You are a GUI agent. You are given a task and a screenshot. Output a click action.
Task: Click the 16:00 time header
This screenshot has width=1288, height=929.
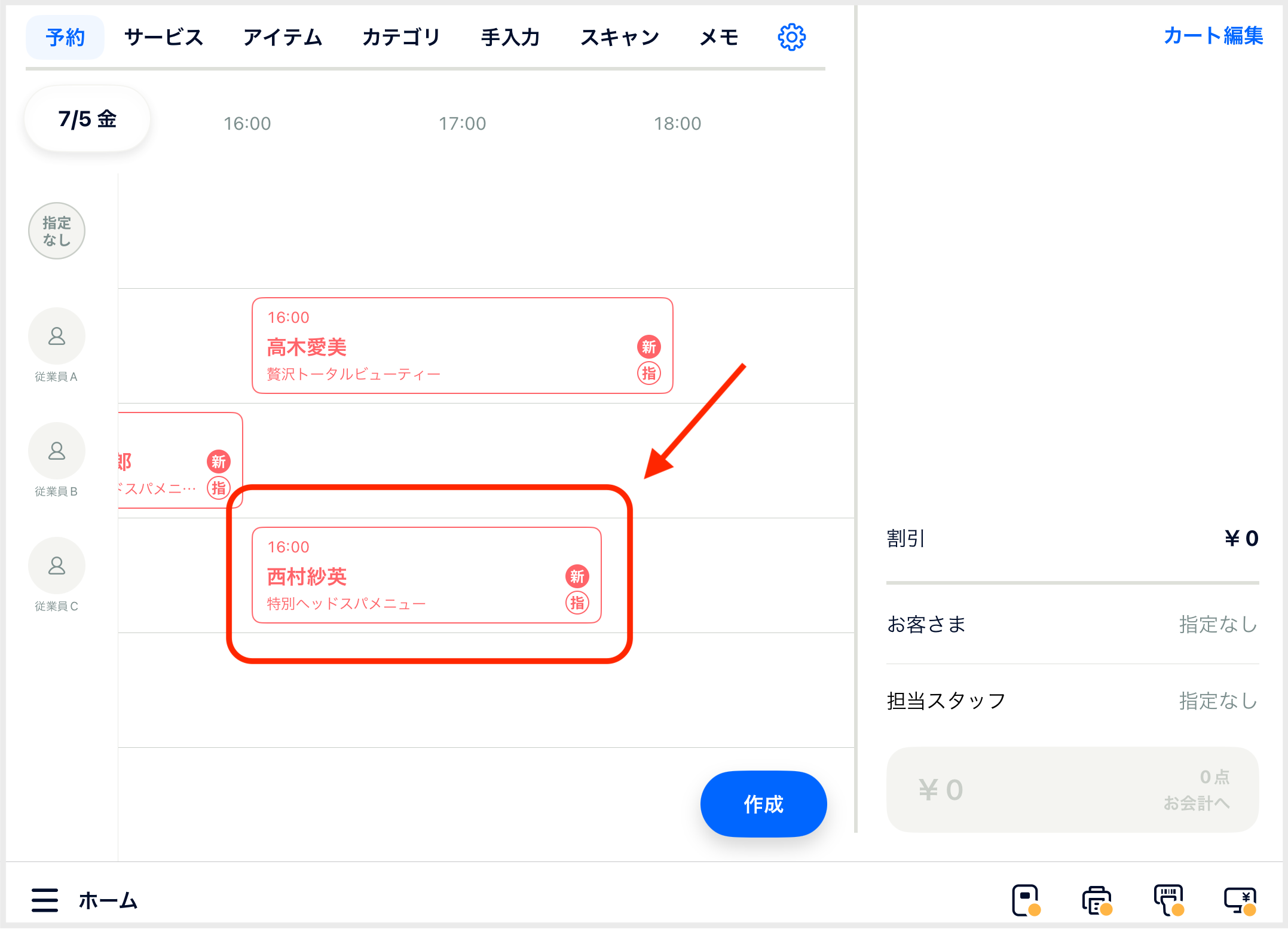(247, 124)
